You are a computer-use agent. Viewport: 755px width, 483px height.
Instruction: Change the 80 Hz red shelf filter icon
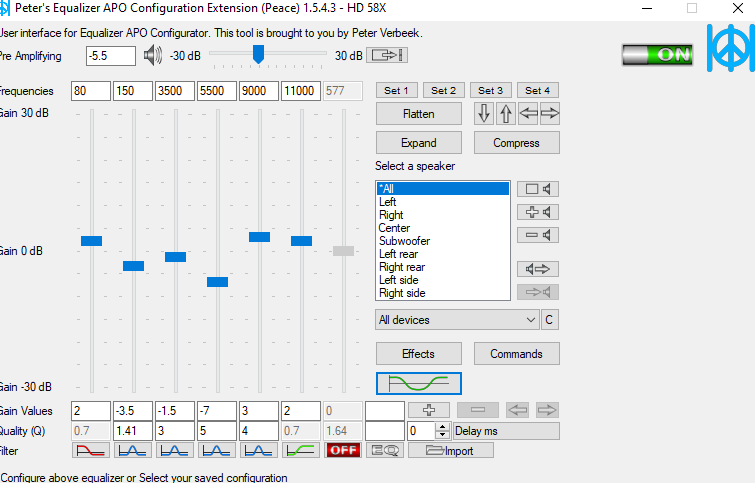point(91,451)
